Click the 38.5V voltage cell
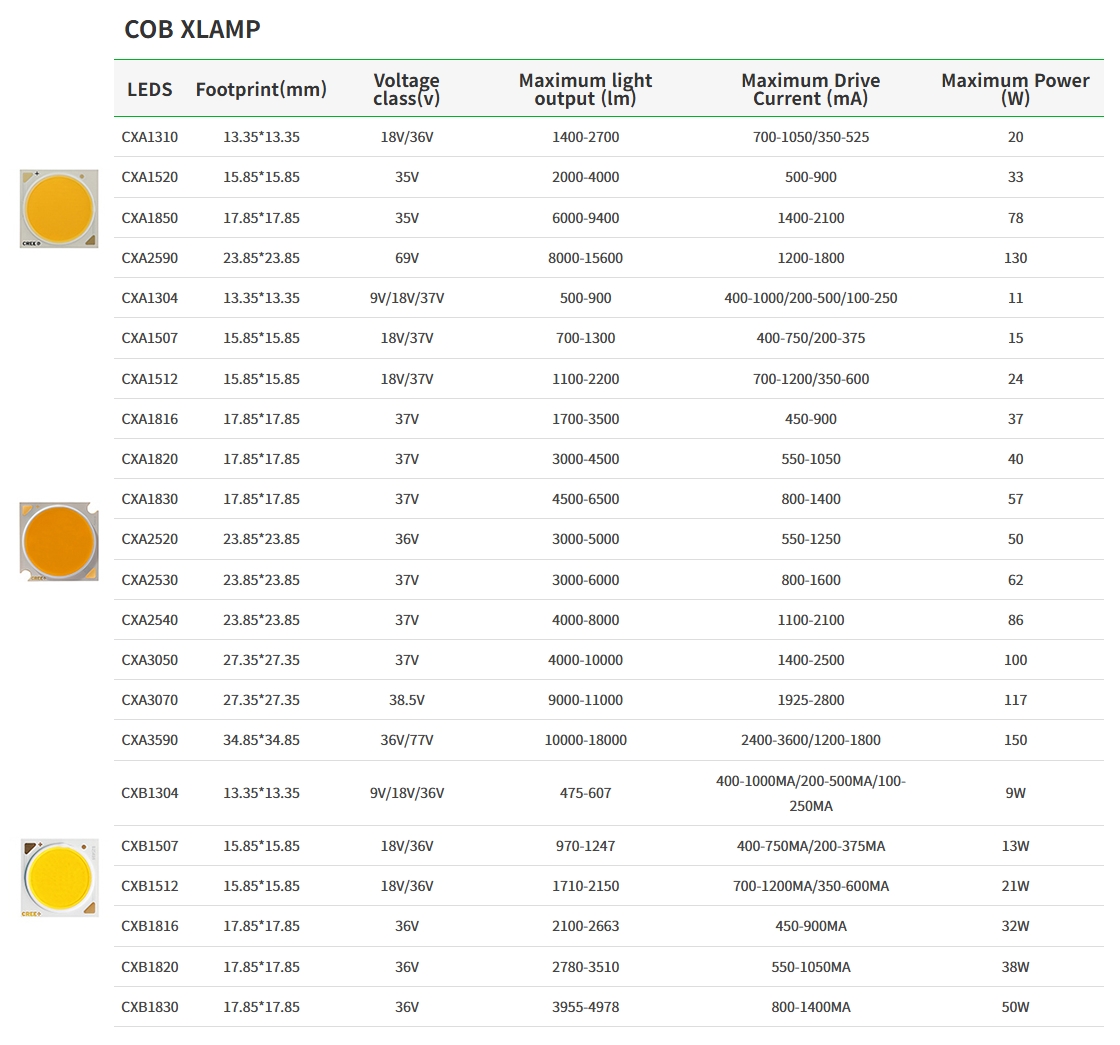 pos(406,700)
